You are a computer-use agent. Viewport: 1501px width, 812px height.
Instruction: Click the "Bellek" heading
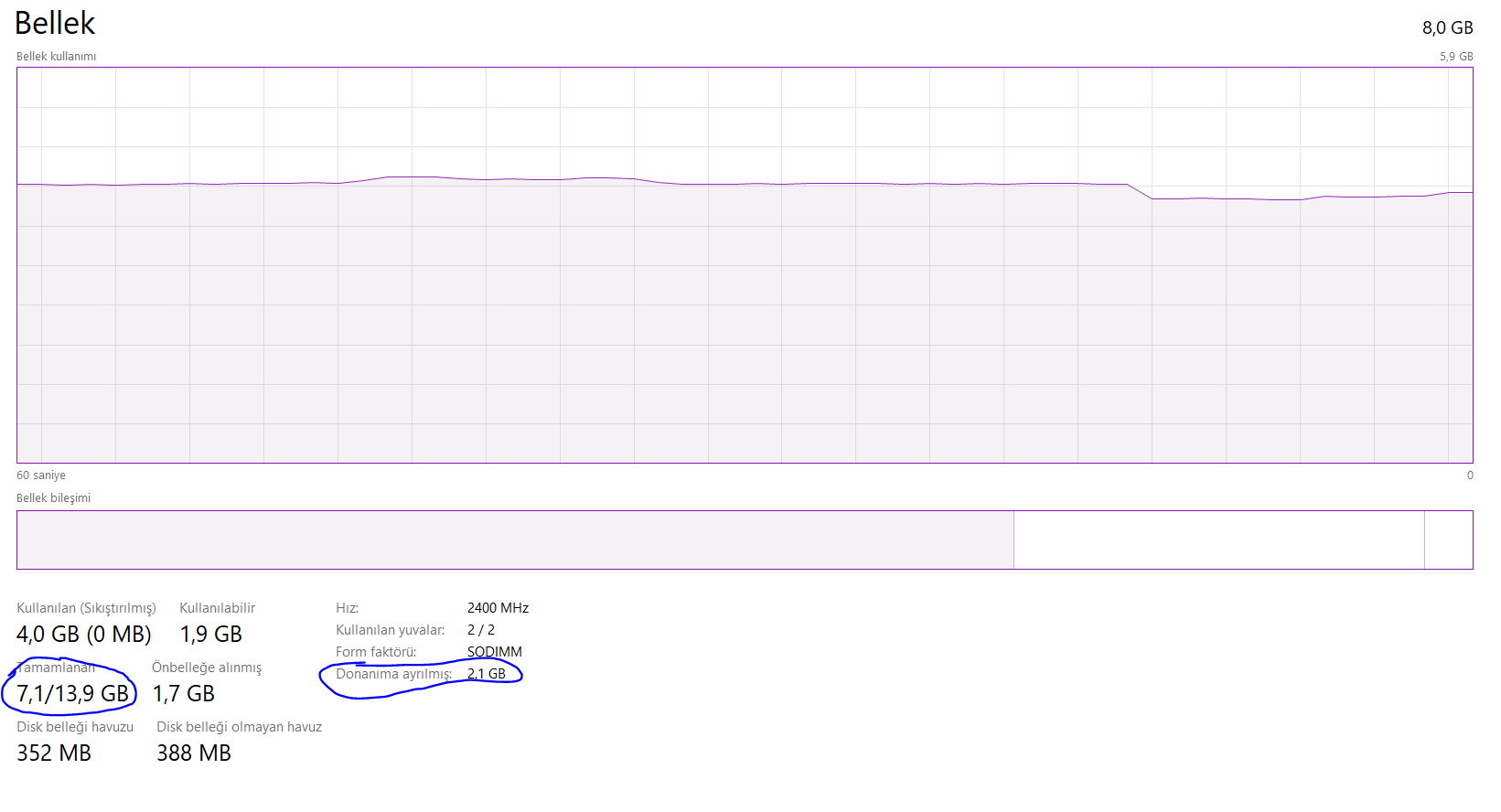point(55,23)
